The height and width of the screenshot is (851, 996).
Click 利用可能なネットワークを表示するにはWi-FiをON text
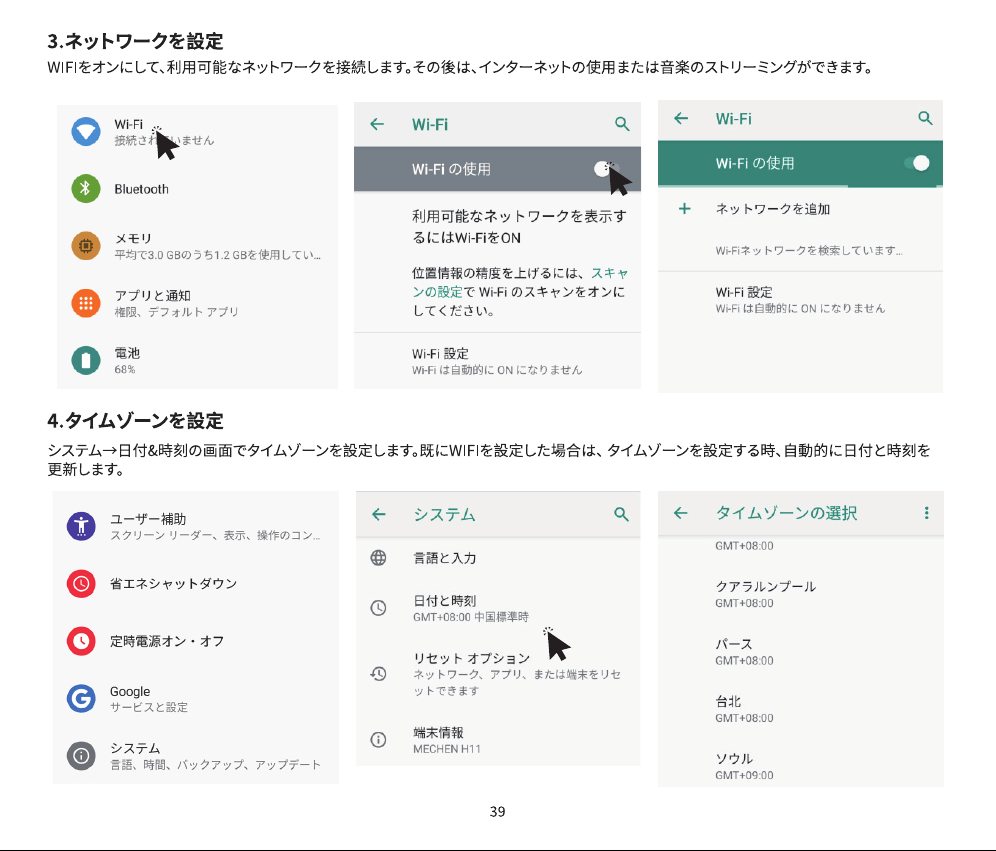(x=519, y=227)
